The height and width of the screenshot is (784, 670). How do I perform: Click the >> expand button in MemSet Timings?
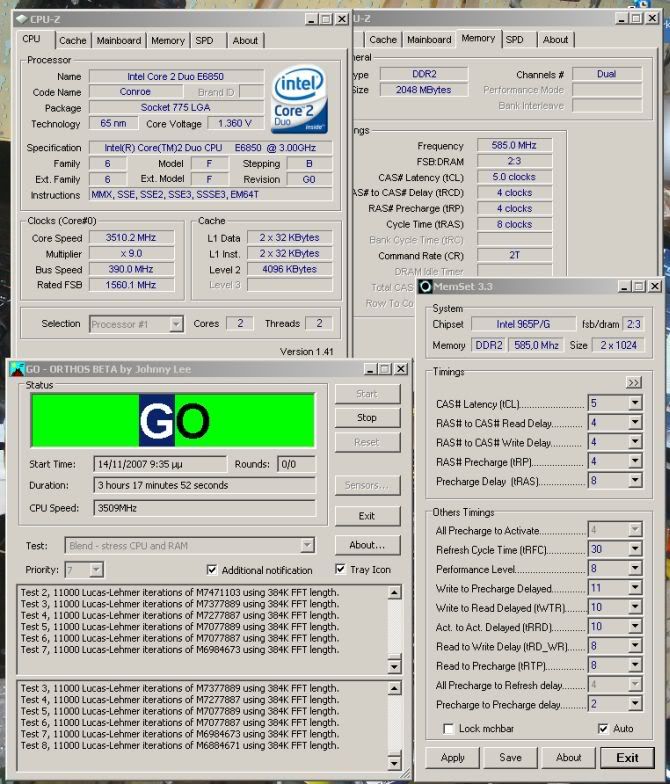[634, 383]
